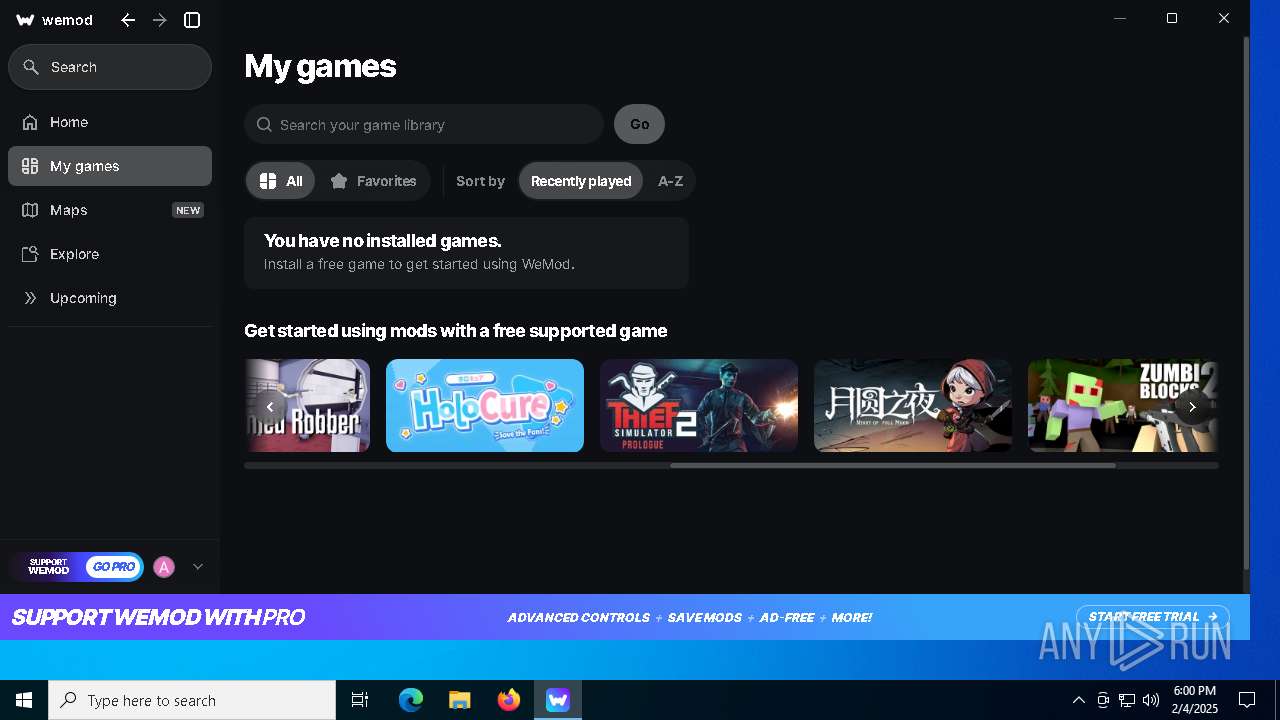Show previous games with left carousel arrow
1280x720 pixels.
coord(270,407)
